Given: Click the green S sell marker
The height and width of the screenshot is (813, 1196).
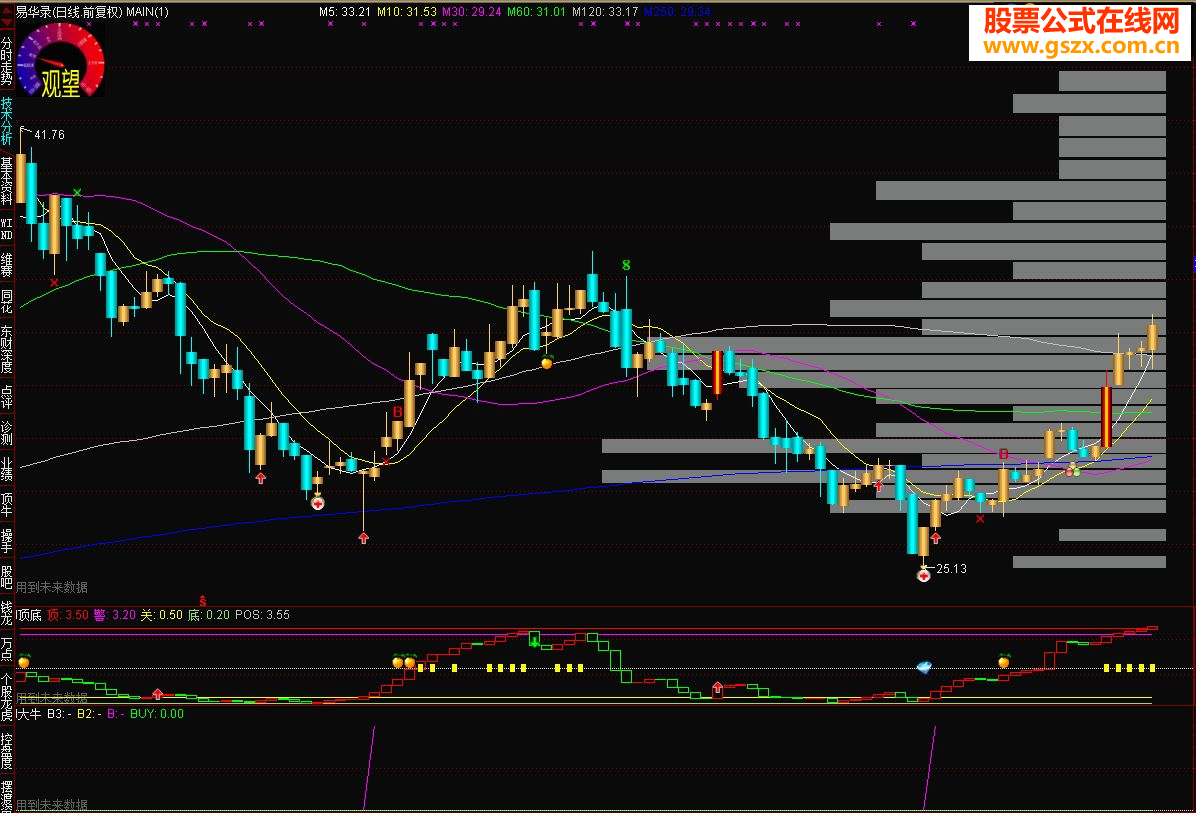Looking at the screenshot, I should 626,265.
